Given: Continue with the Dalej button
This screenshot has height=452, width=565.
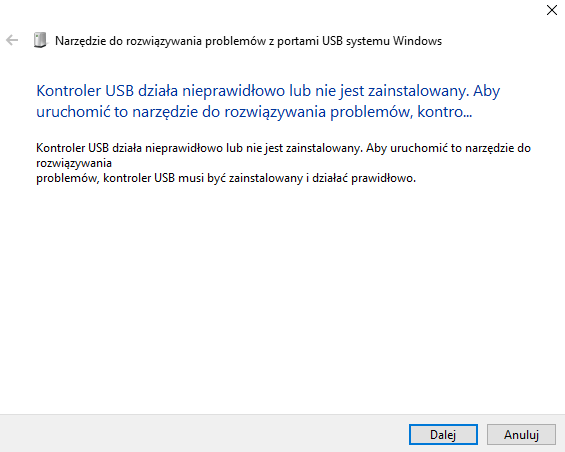Looking at the screenshot, I should 443,434.
